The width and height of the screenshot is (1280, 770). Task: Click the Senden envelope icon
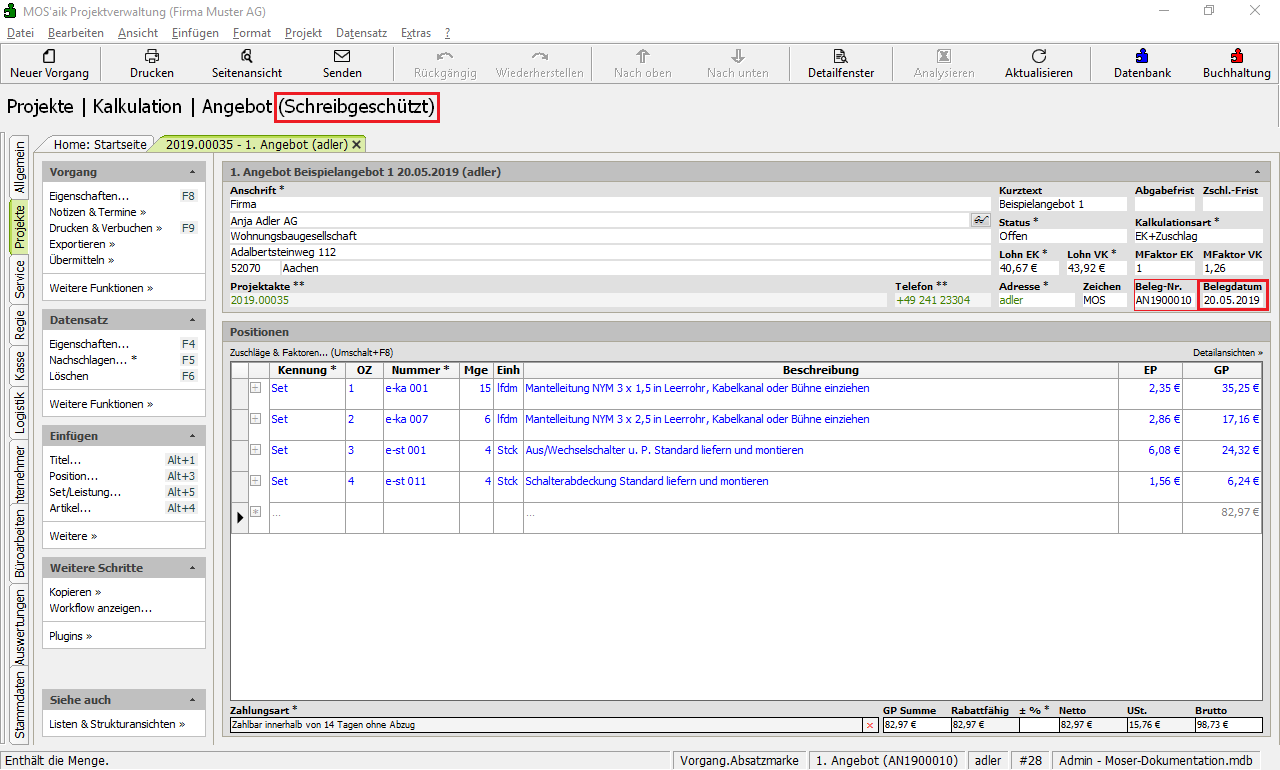click(x=342, y=56)
